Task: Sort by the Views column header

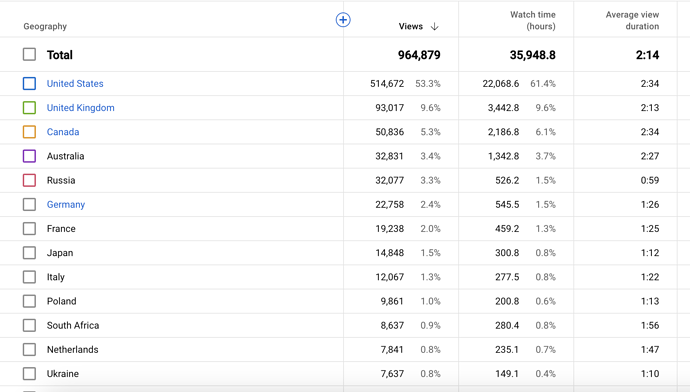Action: (x=411, y=26)
